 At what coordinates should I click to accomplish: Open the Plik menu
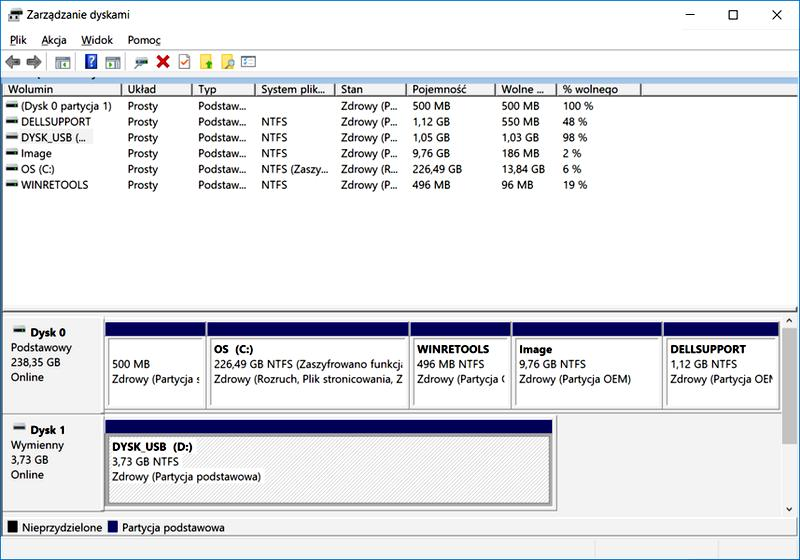click(x=18, y=40)
